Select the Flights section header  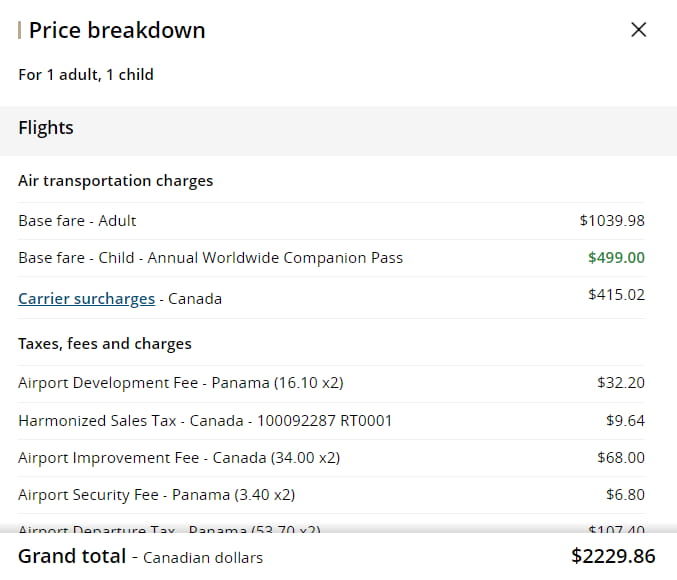(46, 128)
